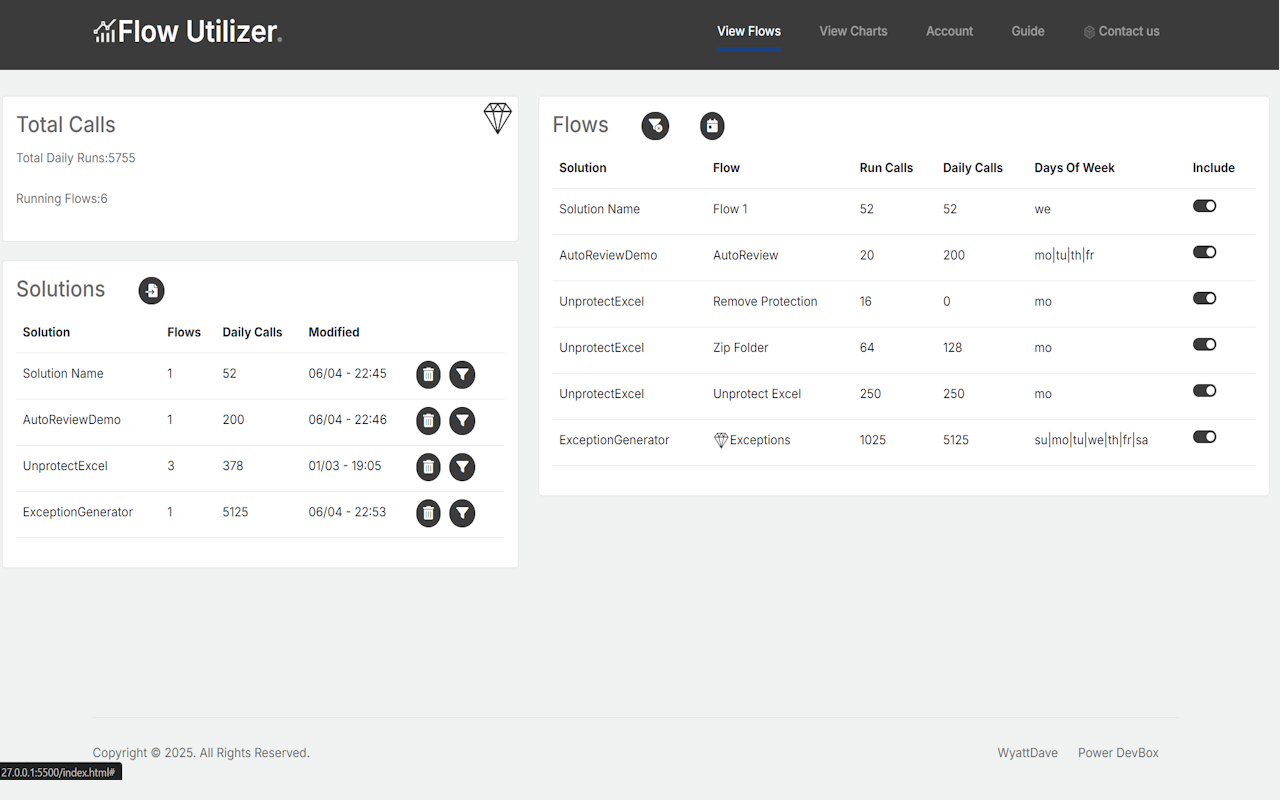
Task: Click the clear filter icon beside Flows
Action: click(655, 126)
